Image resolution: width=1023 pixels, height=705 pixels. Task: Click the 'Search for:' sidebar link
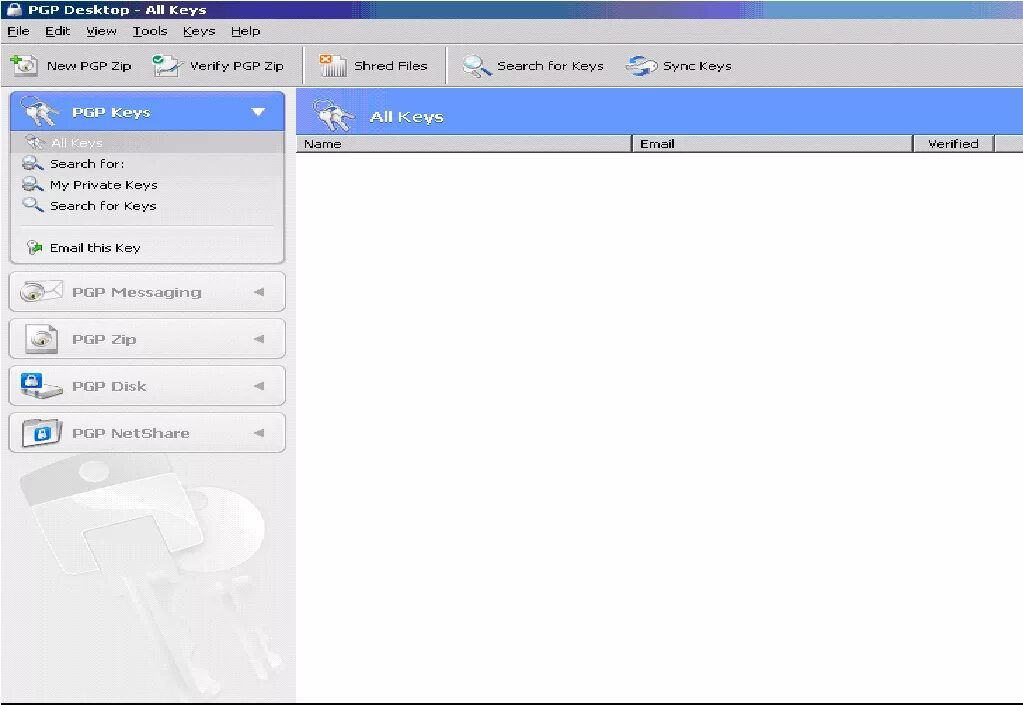coord(87,164)
